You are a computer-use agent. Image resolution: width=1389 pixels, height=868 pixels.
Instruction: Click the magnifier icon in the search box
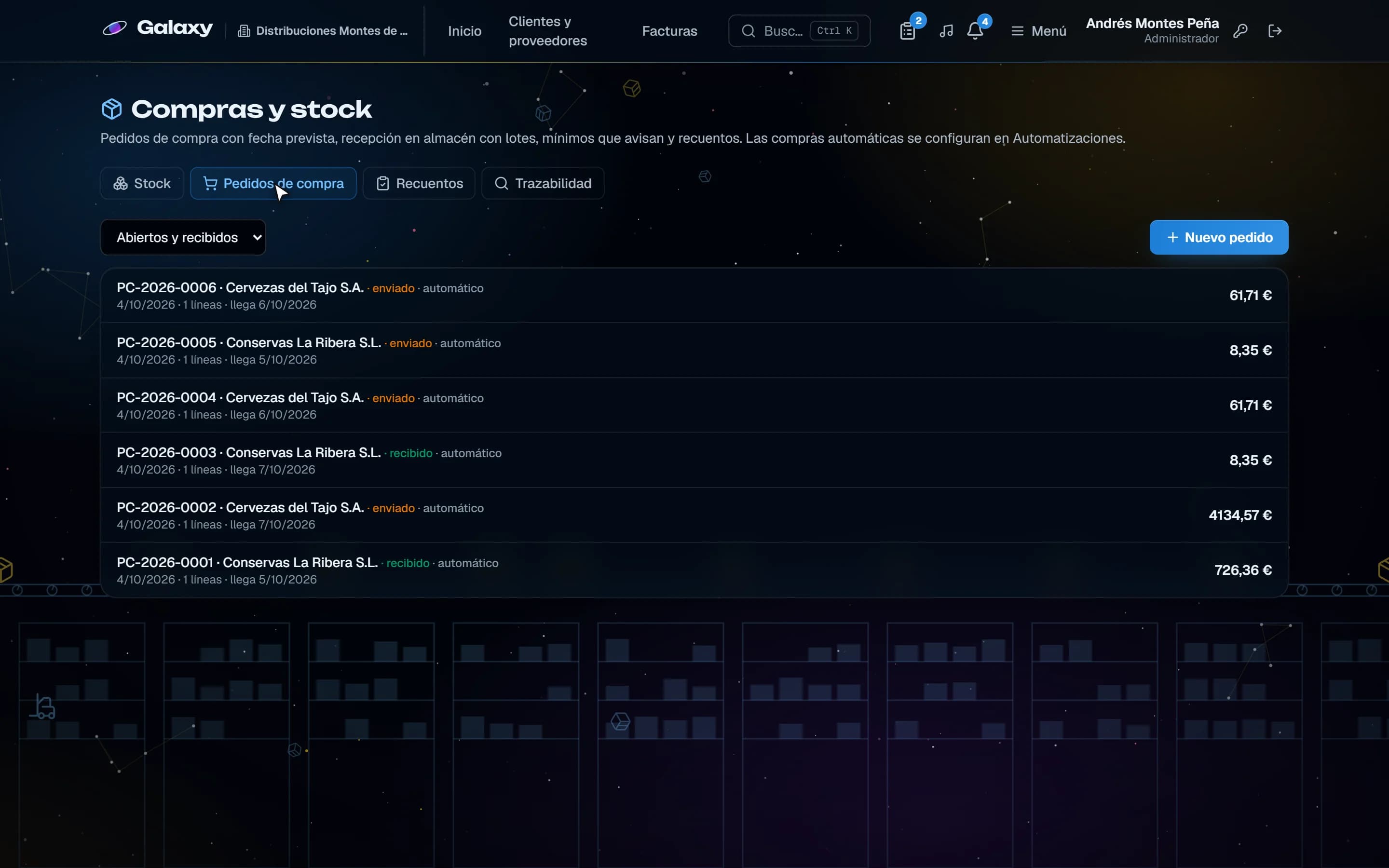coord(748,31)
